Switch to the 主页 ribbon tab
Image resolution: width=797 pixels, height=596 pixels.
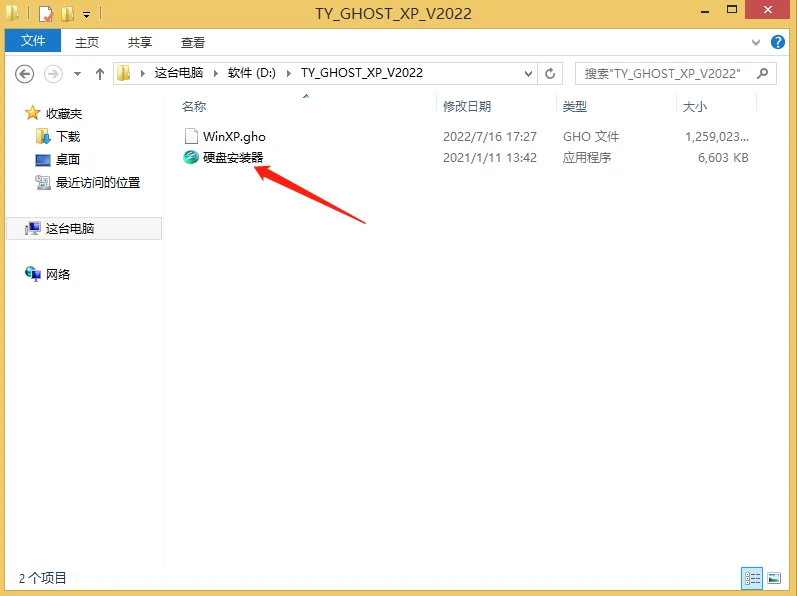coord(87,42)
